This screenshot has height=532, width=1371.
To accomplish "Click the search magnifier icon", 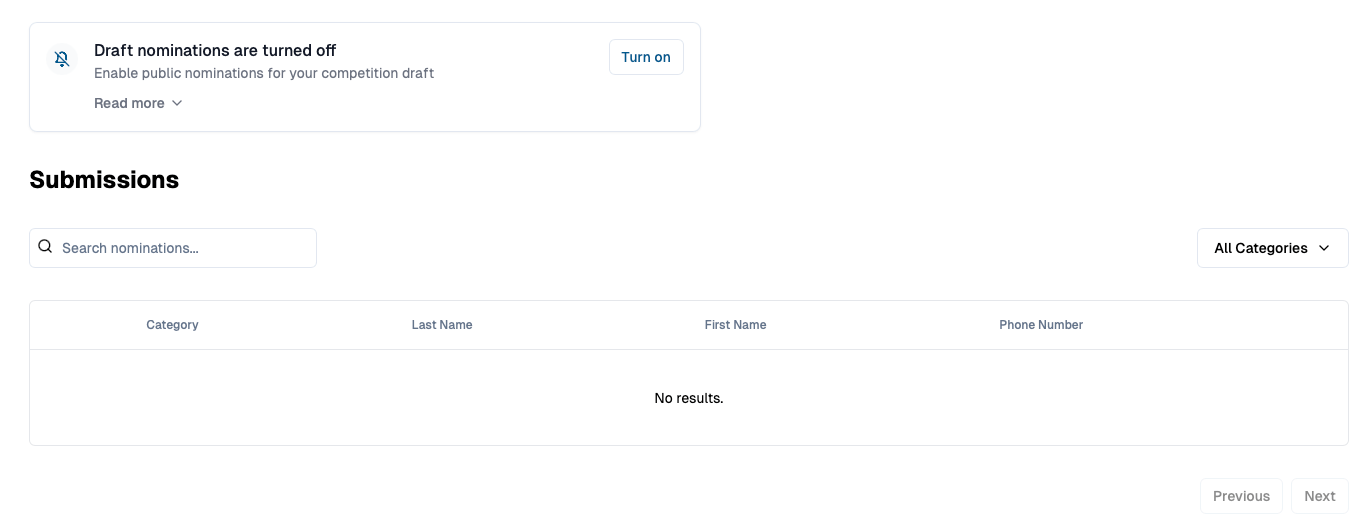I will pos(45,247).
